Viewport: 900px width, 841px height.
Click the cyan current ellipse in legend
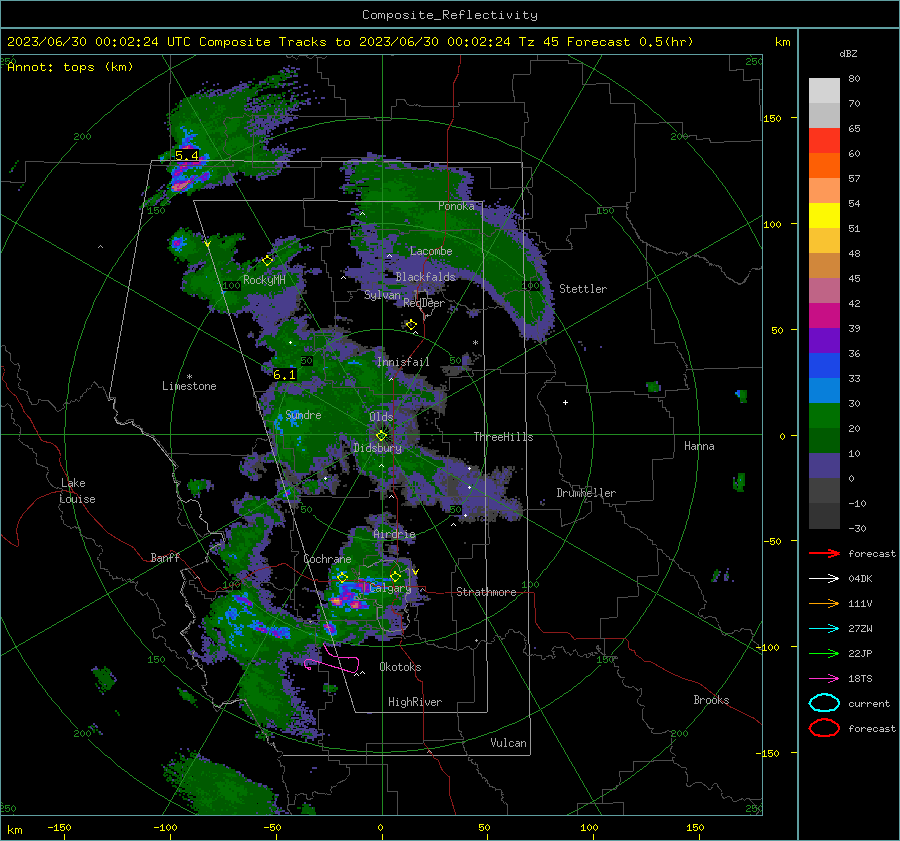pyautogui.click(x=824, y=703)
